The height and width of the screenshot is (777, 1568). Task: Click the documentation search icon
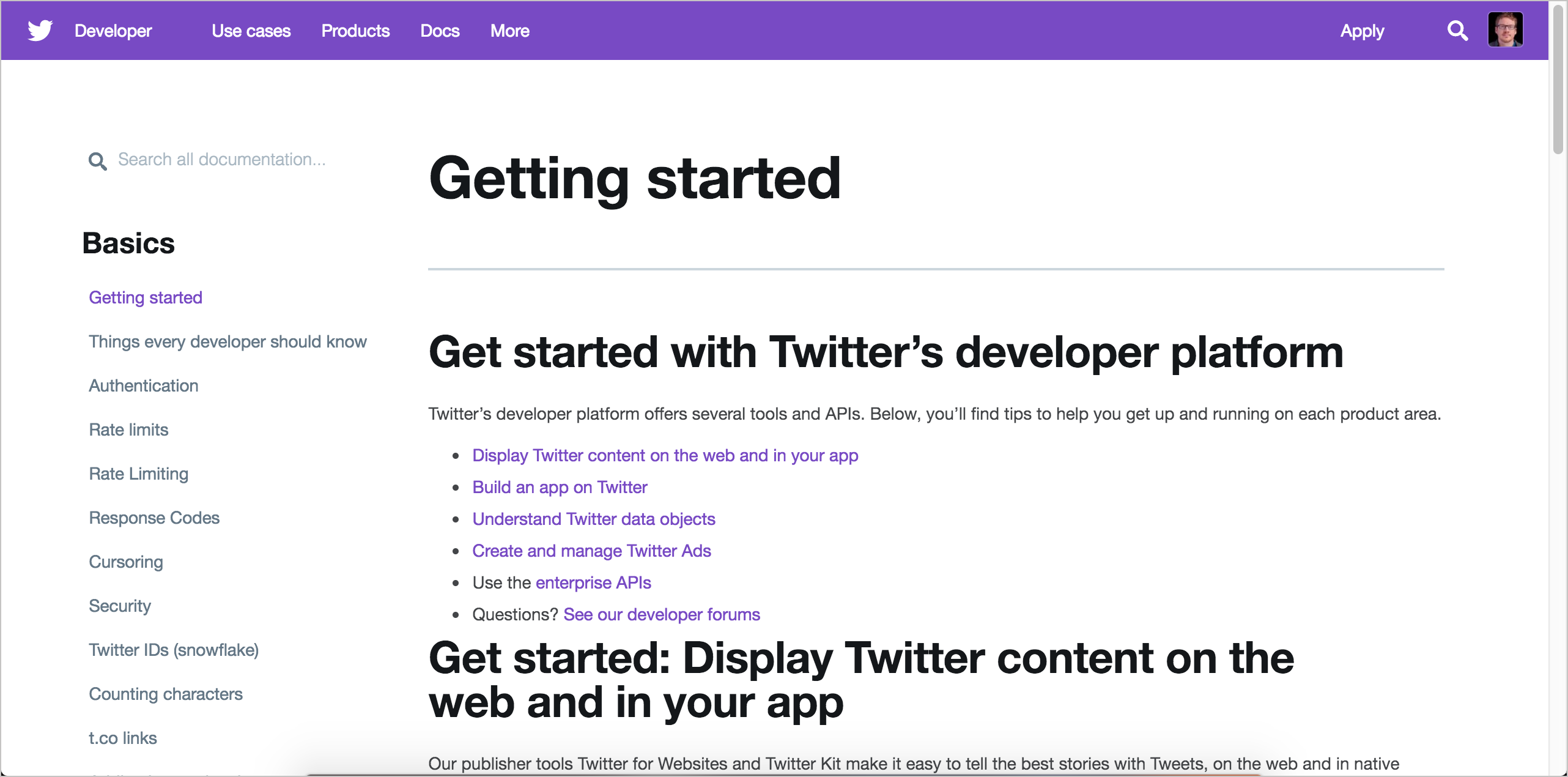click(x=98, y=160)
